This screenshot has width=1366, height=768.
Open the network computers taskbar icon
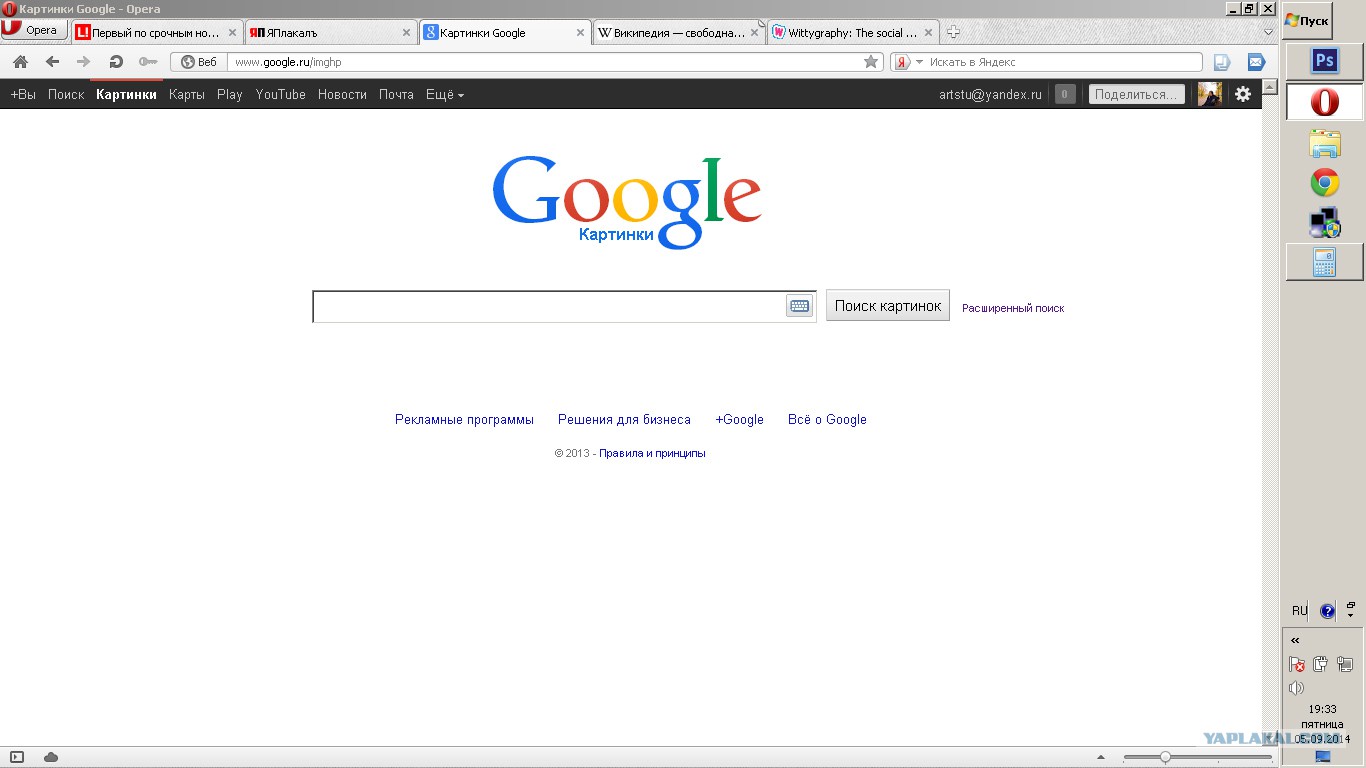pos(1325,223)
